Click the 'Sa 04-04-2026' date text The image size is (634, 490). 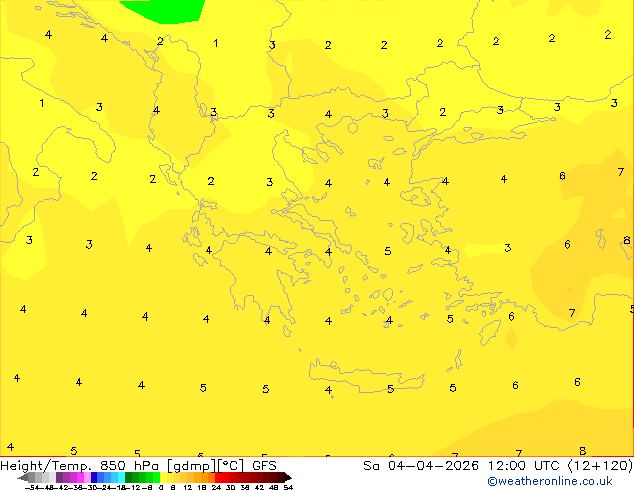(x=421, y=466)
